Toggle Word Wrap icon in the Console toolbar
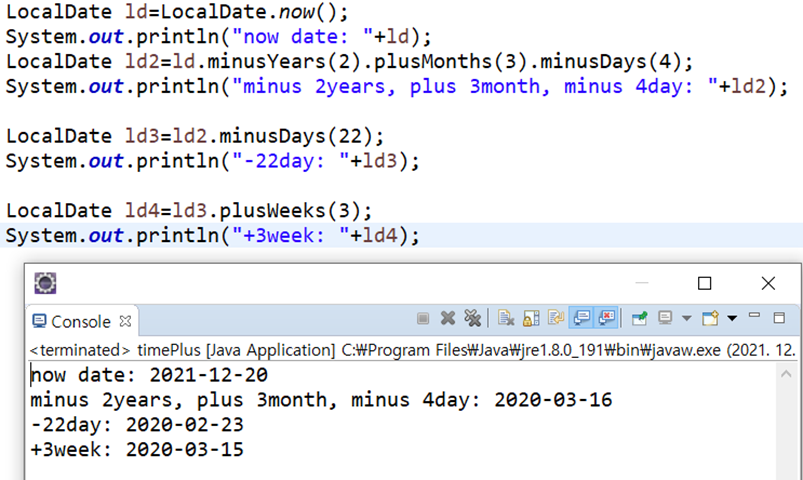803x480 pixels. (556, 319)
